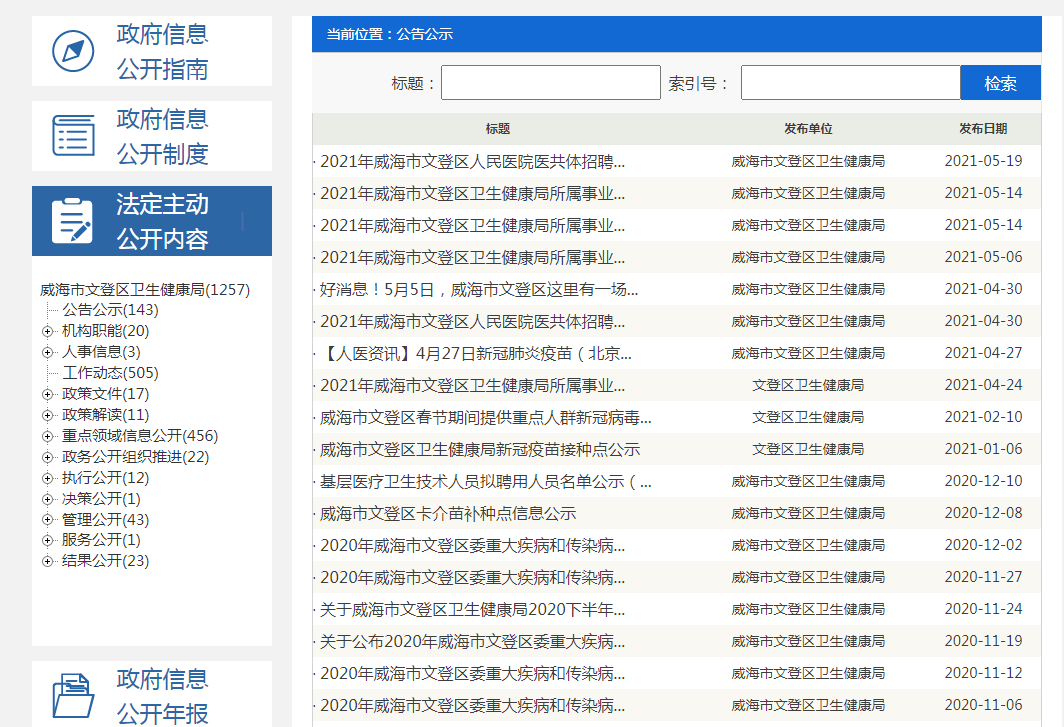Open the 好消息！5月5日 announcement
This screenshot has width=1064, height=727.
(479, 289)
